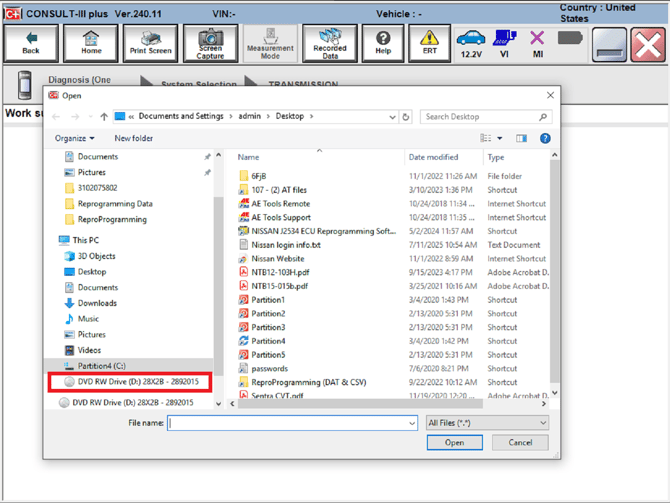Click the Print Screen icon
This screenshot has height=503, width=670.
coord(150,43)
